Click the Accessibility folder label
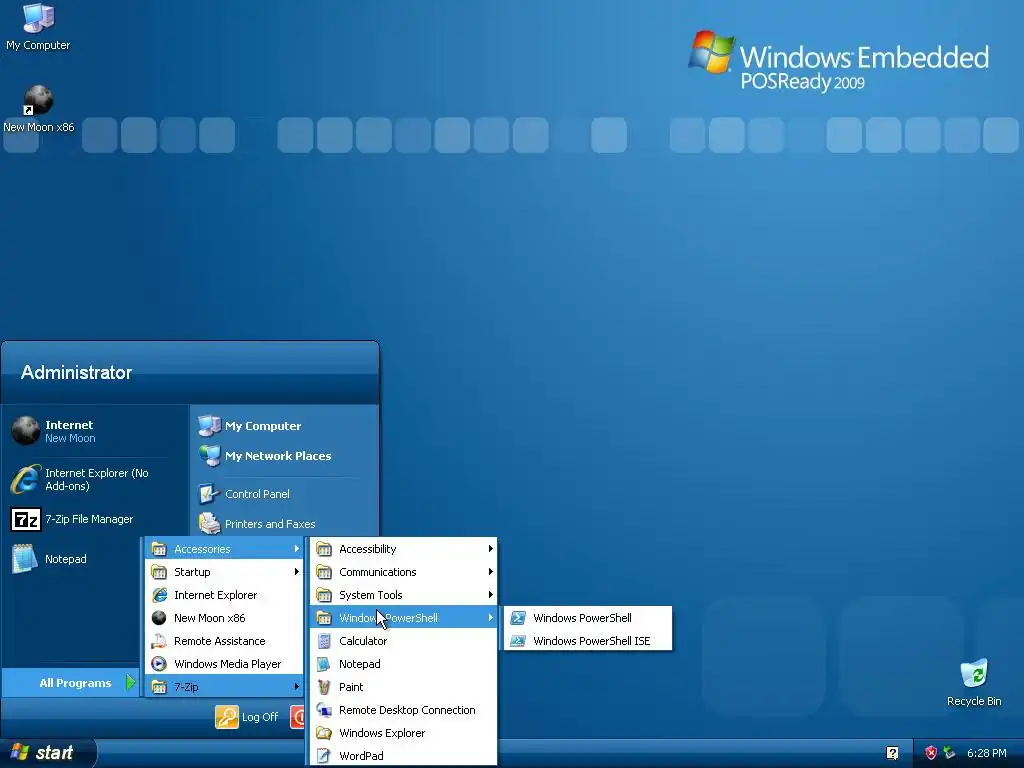Viewport: 1024px width, 768px height. tap(368, 549)
